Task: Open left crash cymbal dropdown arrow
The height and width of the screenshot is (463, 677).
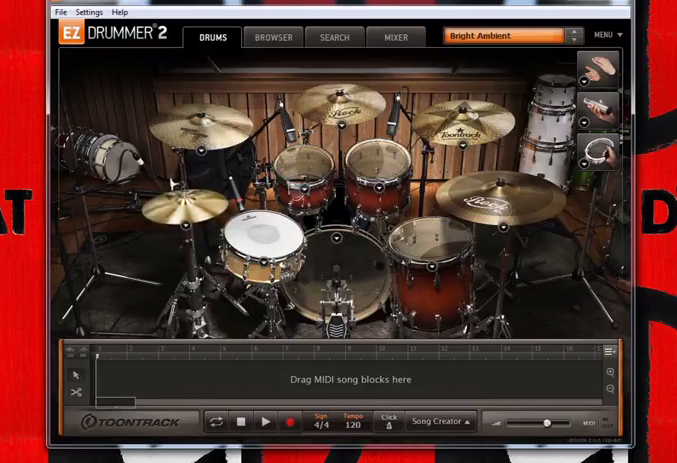Action: pos(201,151)
